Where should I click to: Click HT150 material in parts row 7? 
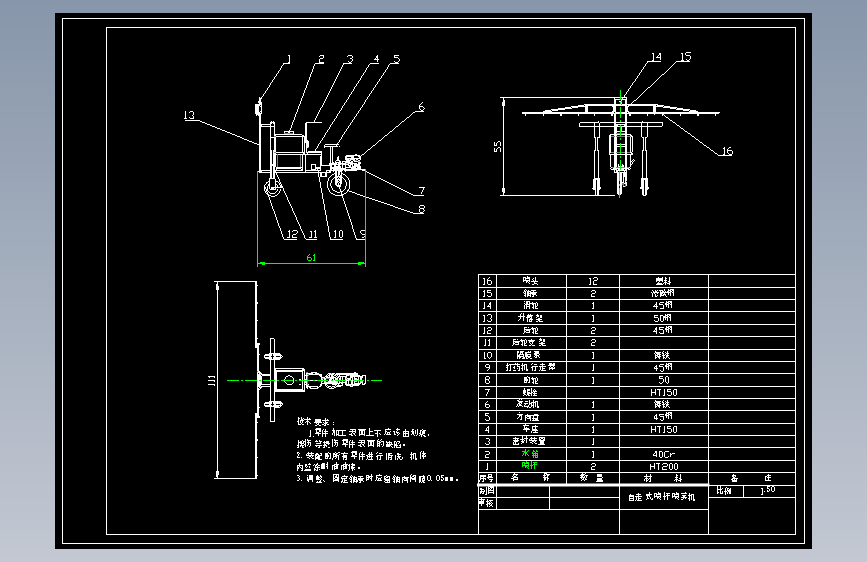point(664,392)
